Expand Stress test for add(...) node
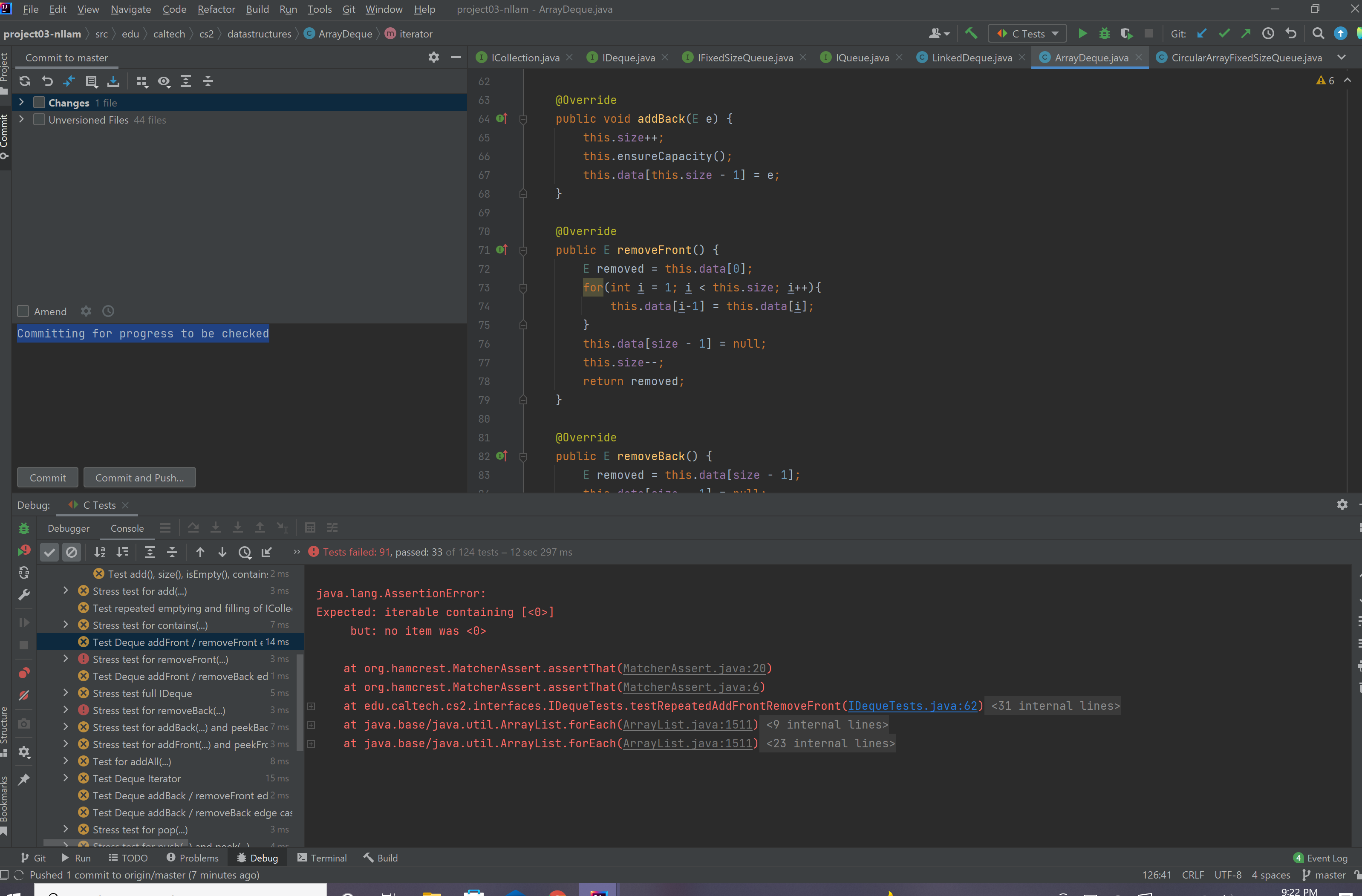 (65, 591)
